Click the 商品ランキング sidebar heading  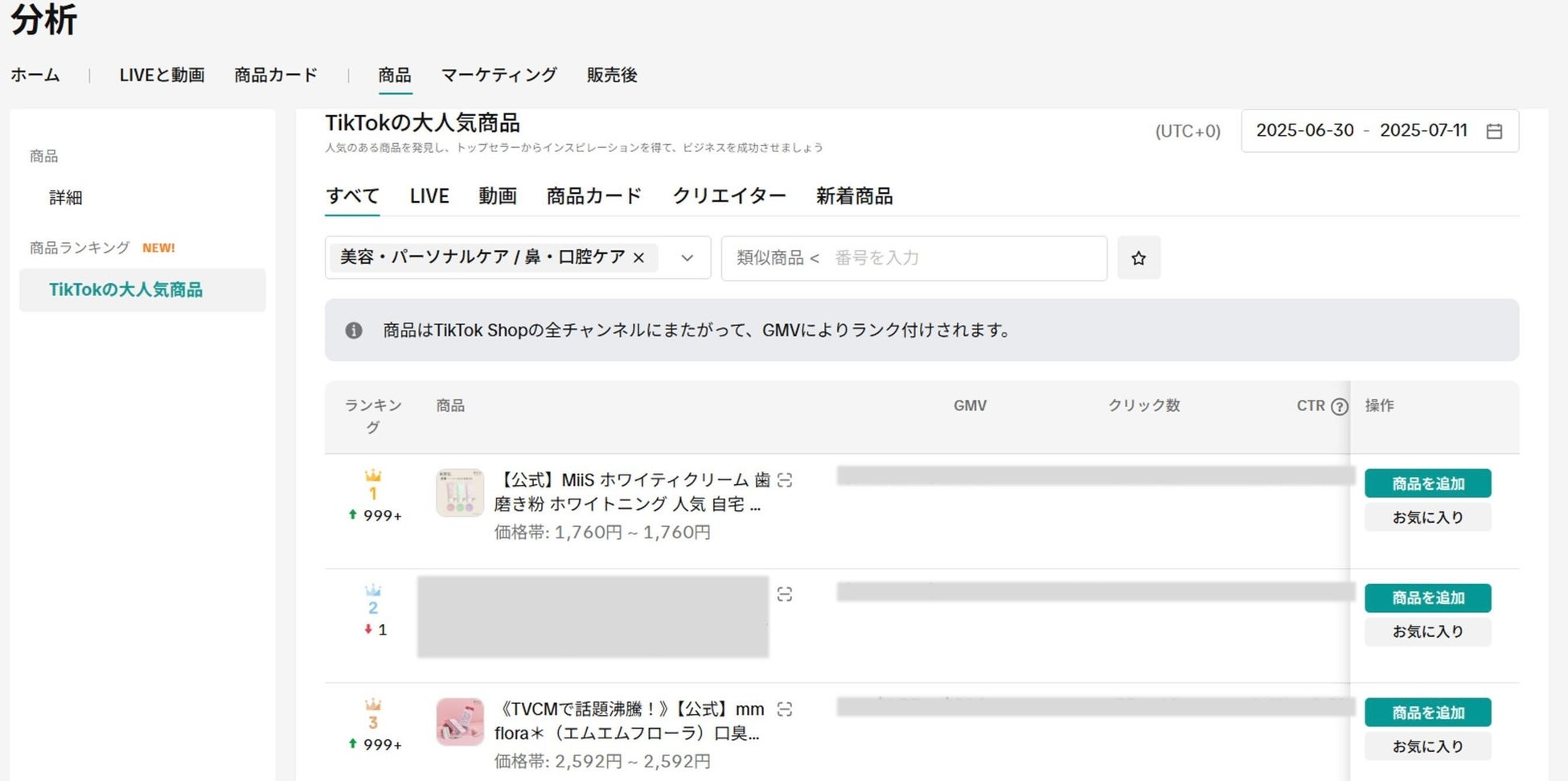pos(80,248)
